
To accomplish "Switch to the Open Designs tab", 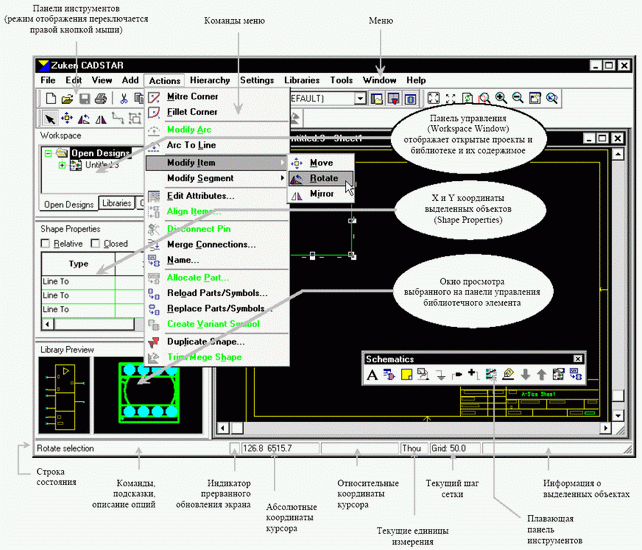I will pos(69,204).
